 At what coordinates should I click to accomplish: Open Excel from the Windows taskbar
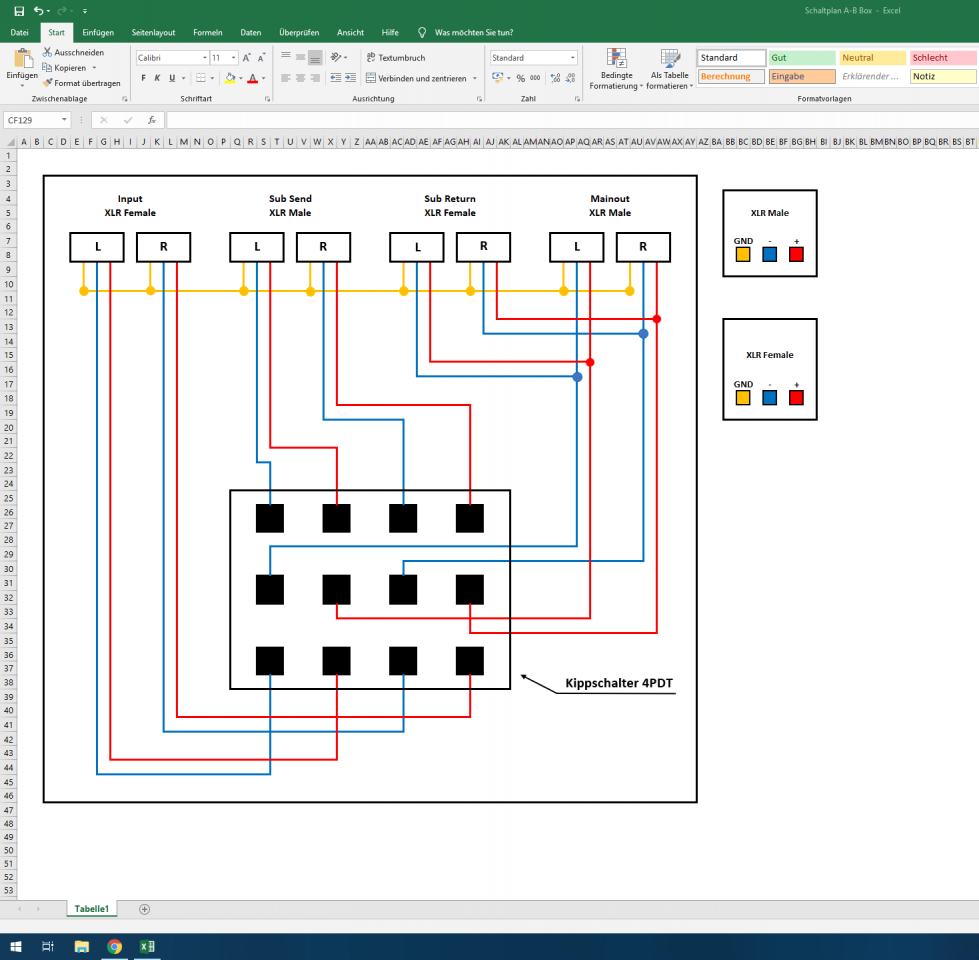click(x=147, y=946)
